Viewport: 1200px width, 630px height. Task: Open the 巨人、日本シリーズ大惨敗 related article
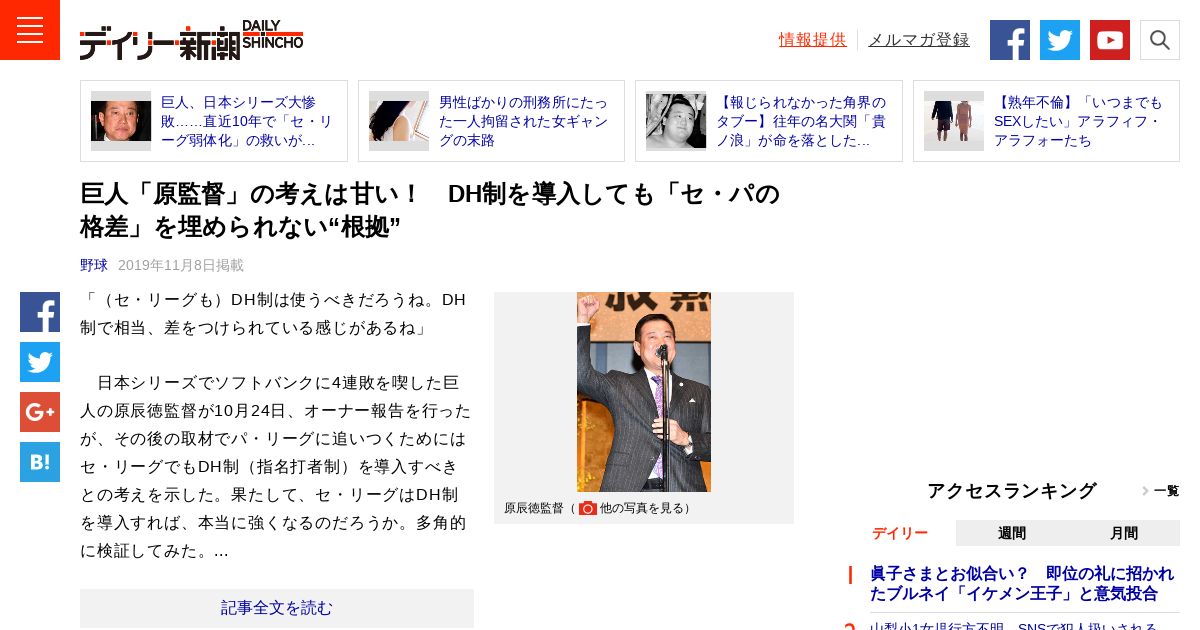click(245, 121)
